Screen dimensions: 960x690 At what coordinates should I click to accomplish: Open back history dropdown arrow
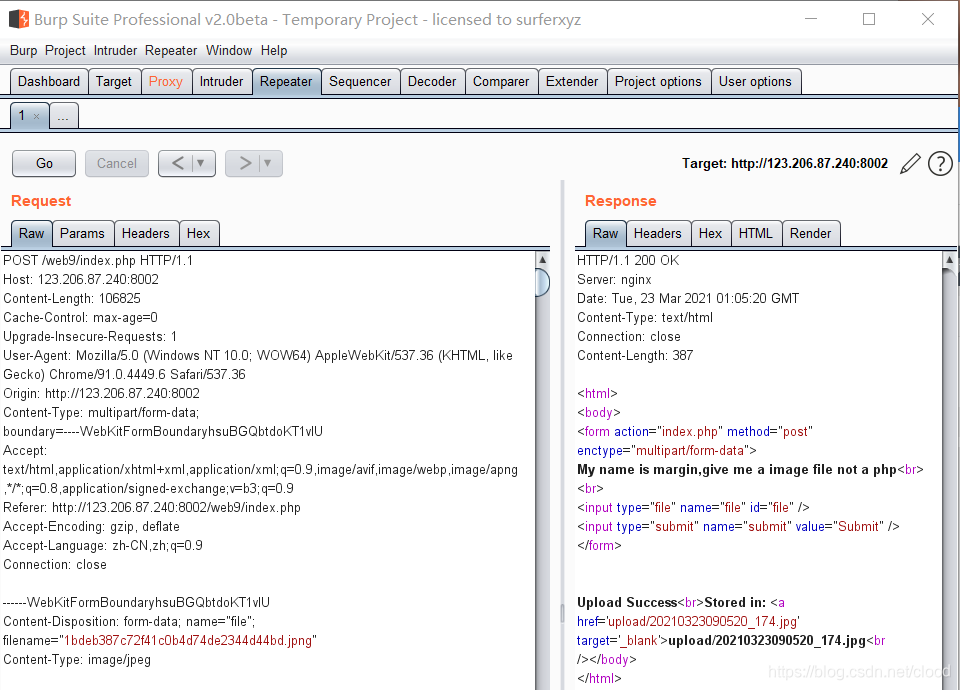pyautogui.click(x=201, y=163)
